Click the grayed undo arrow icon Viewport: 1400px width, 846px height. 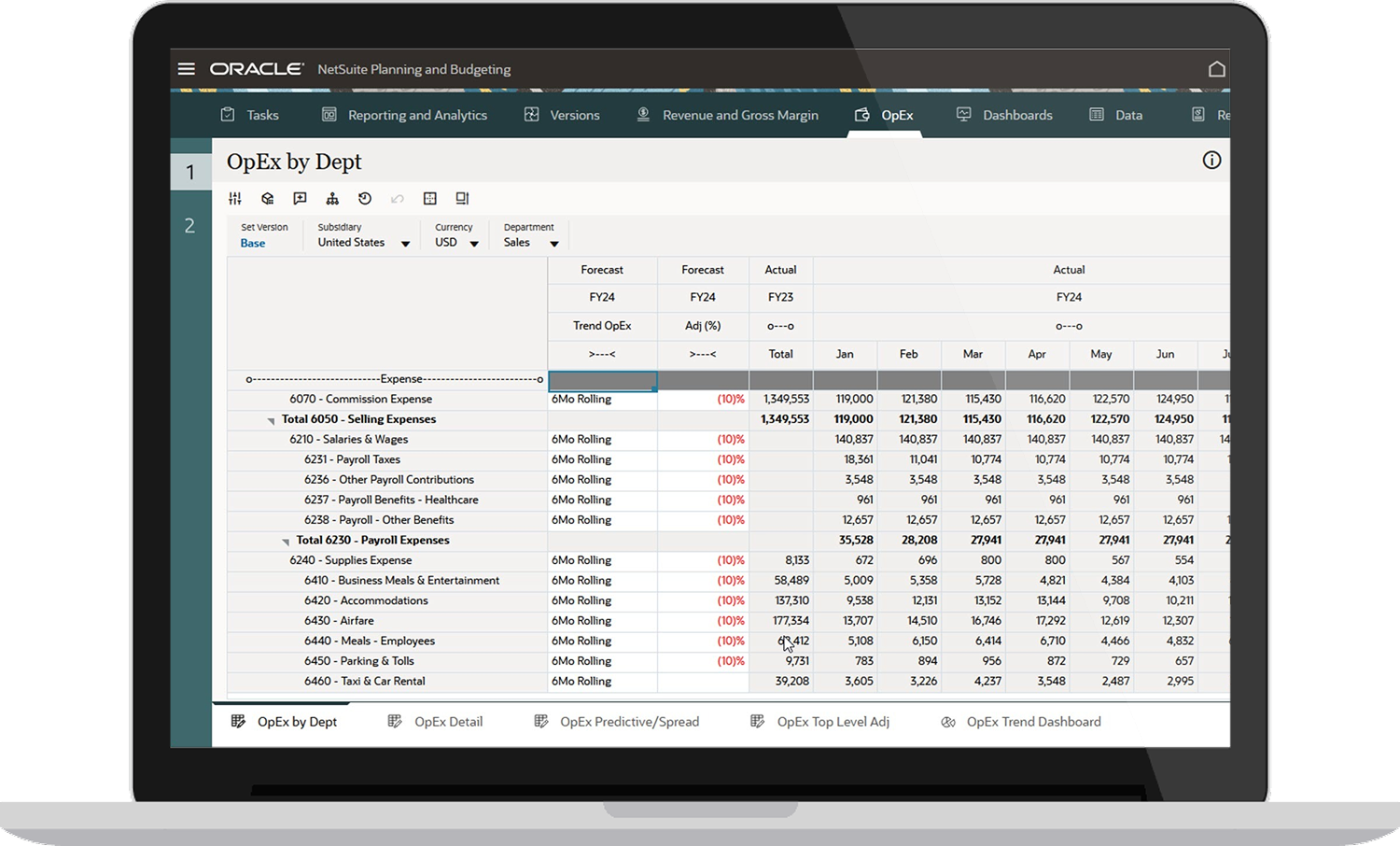click(398, 199)
